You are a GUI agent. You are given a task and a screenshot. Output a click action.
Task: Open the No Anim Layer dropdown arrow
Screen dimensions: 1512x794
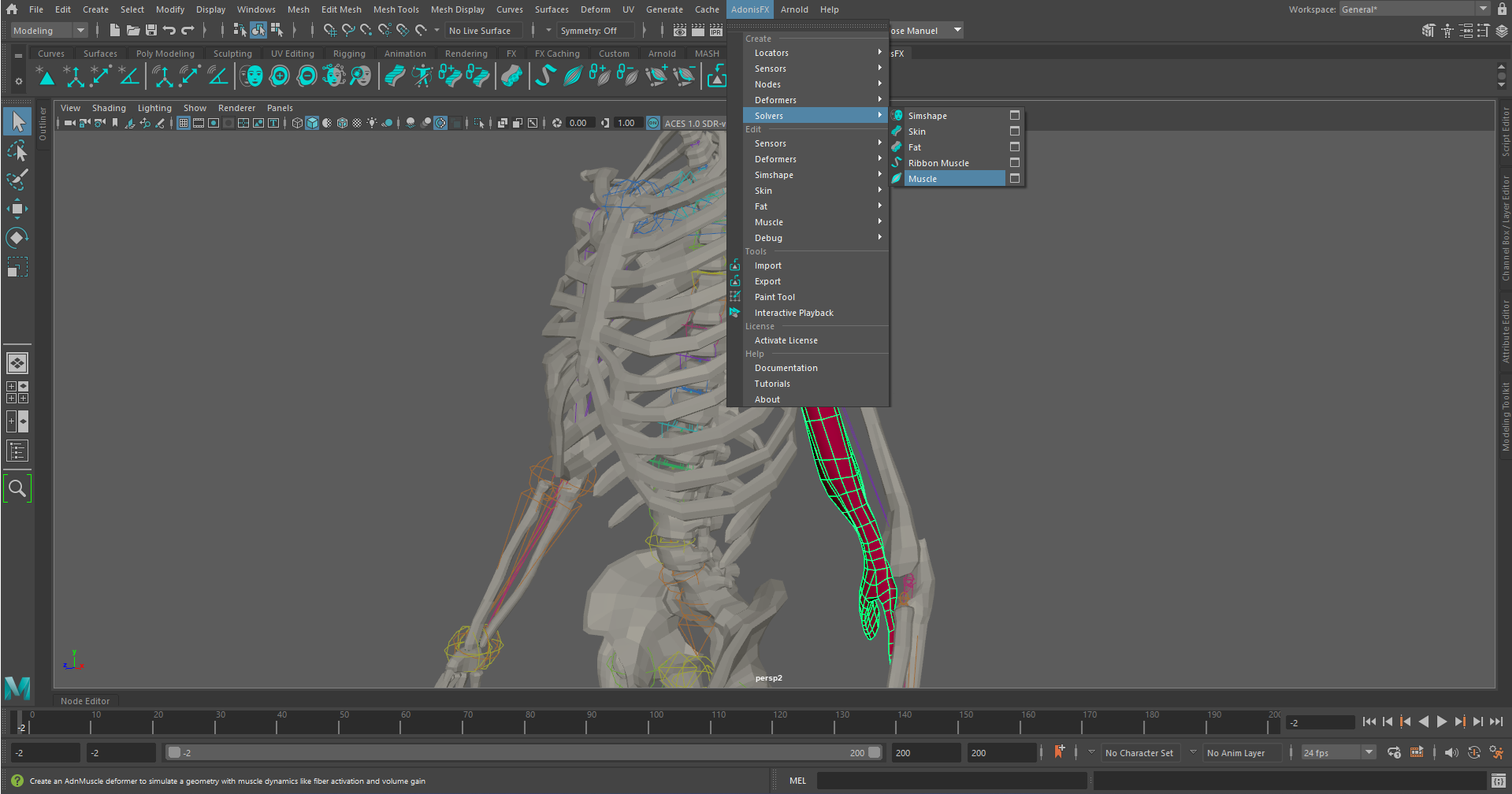click(1193, 752)
